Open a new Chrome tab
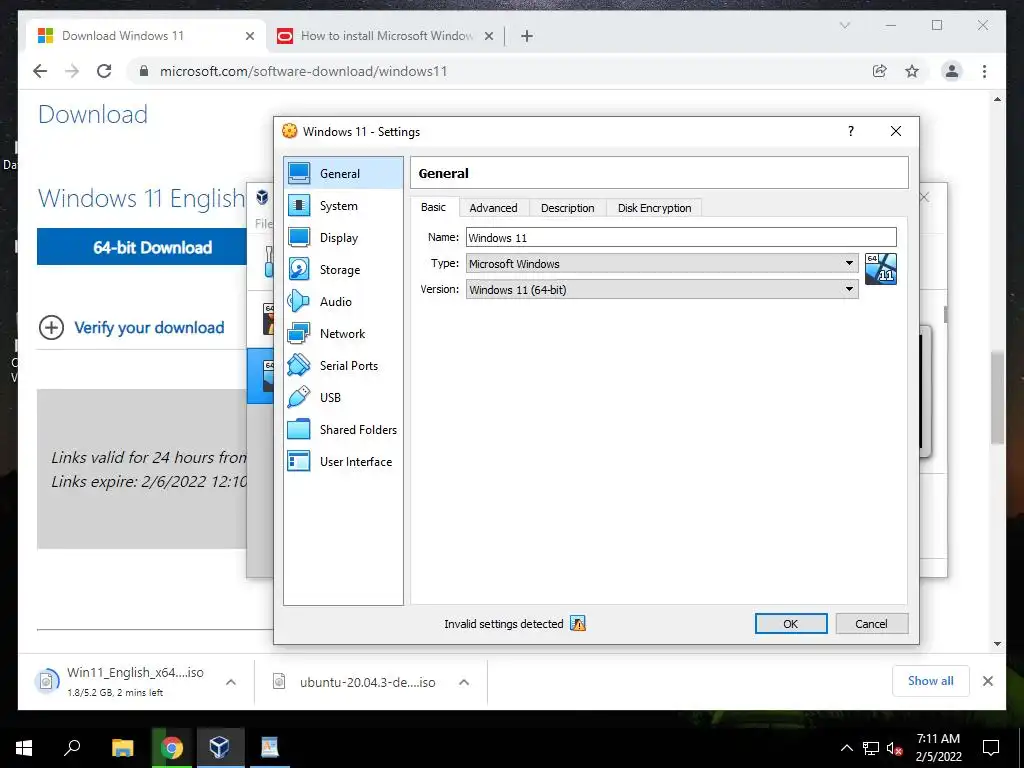This screenshot has width=1024, height=768. [527, 36]
